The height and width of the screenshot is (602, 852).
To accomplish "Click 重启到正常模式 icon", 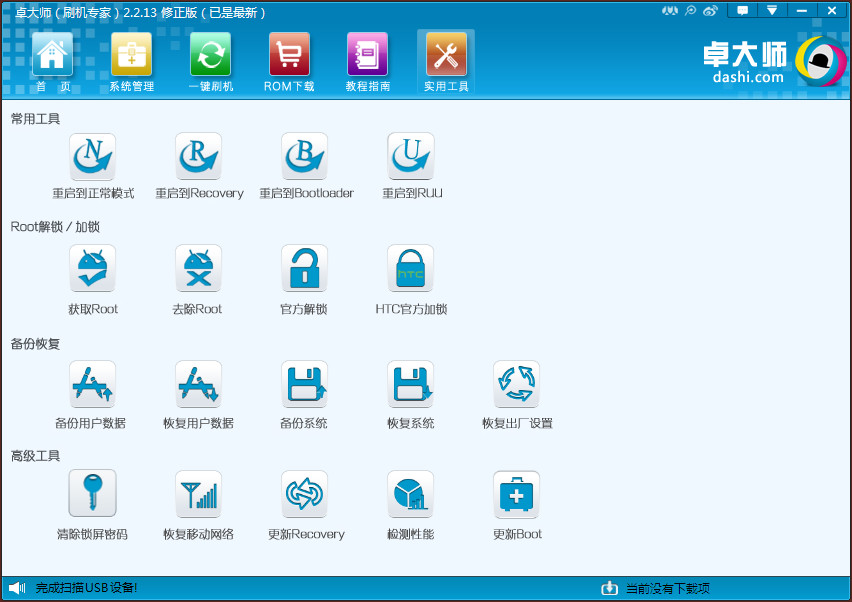I will tap(92, 156).
